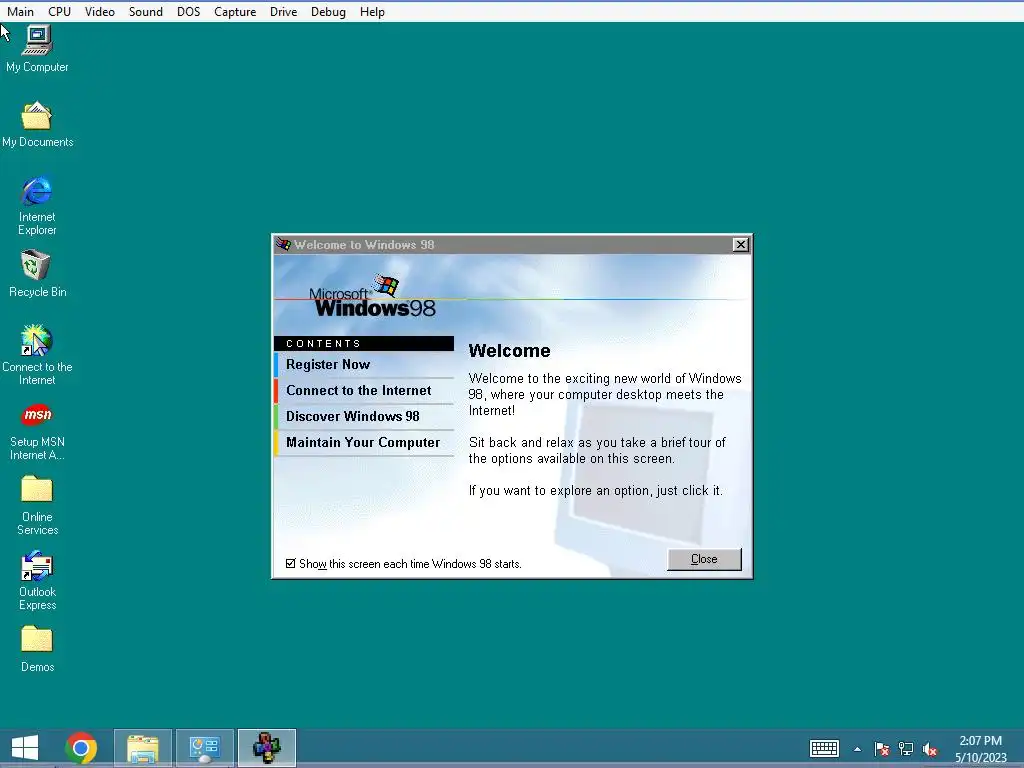Launch Google Chrome from the taskbar
Viewport: 1024px width, 768px height.
pyautogui.click(x=82, y=748)
